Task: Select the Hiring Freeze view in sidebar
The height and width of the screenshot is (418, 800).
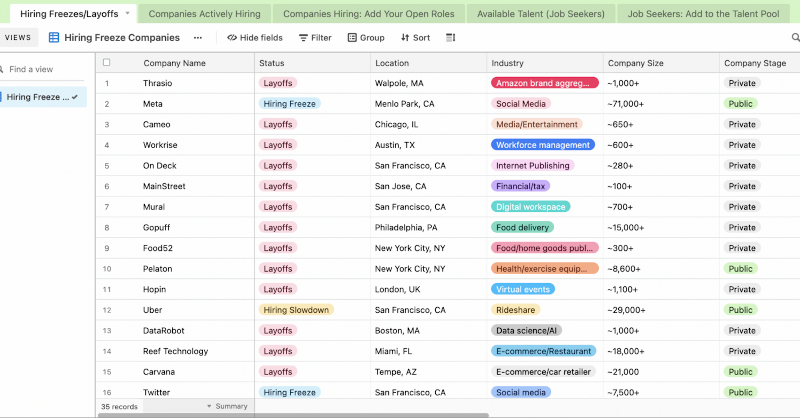Action: pyautogui.click(x=43, y=97)
